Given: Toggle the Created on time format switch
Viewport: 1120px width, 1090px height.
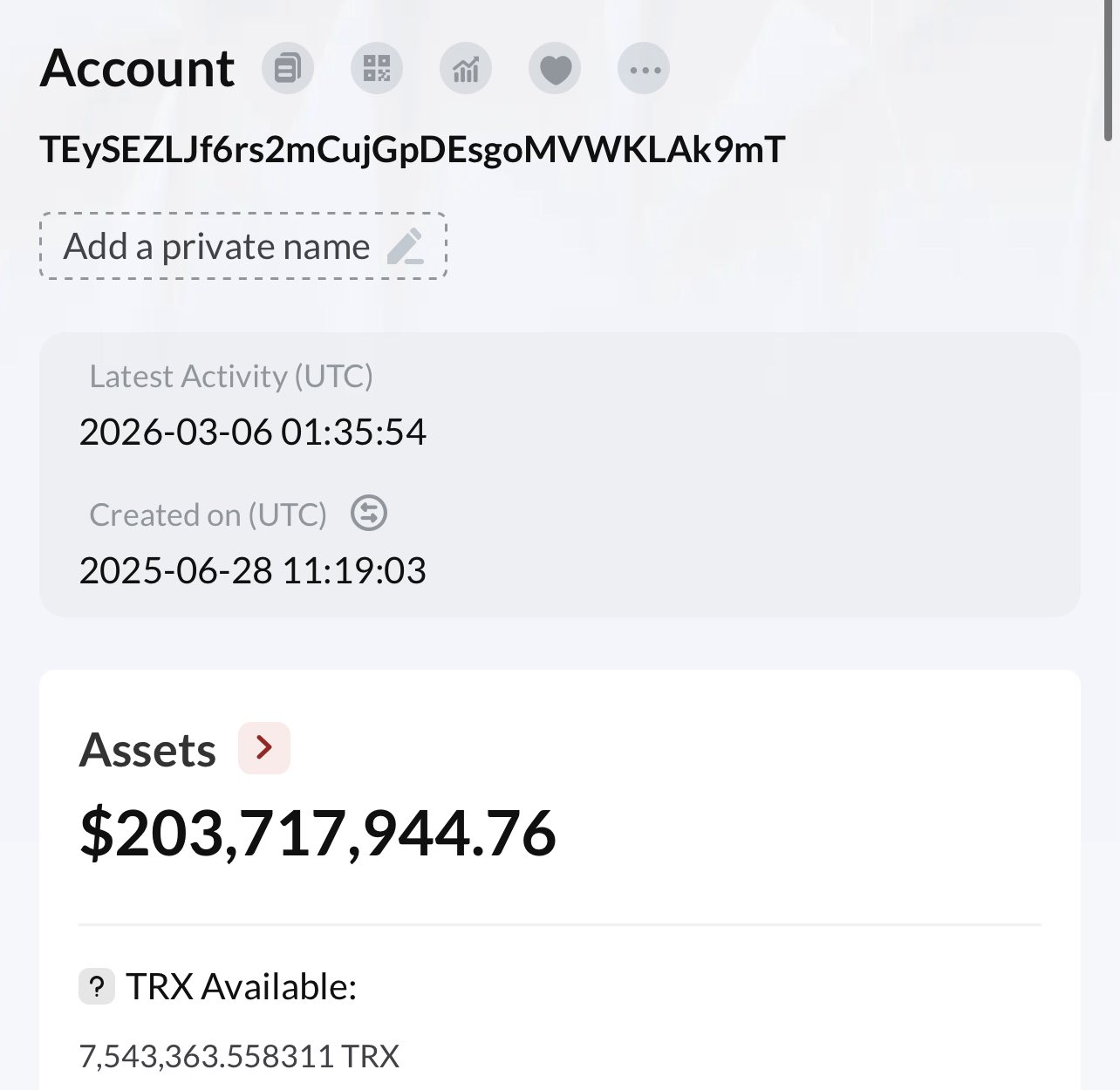Looking at the screenshot, I should pos(369,513).
